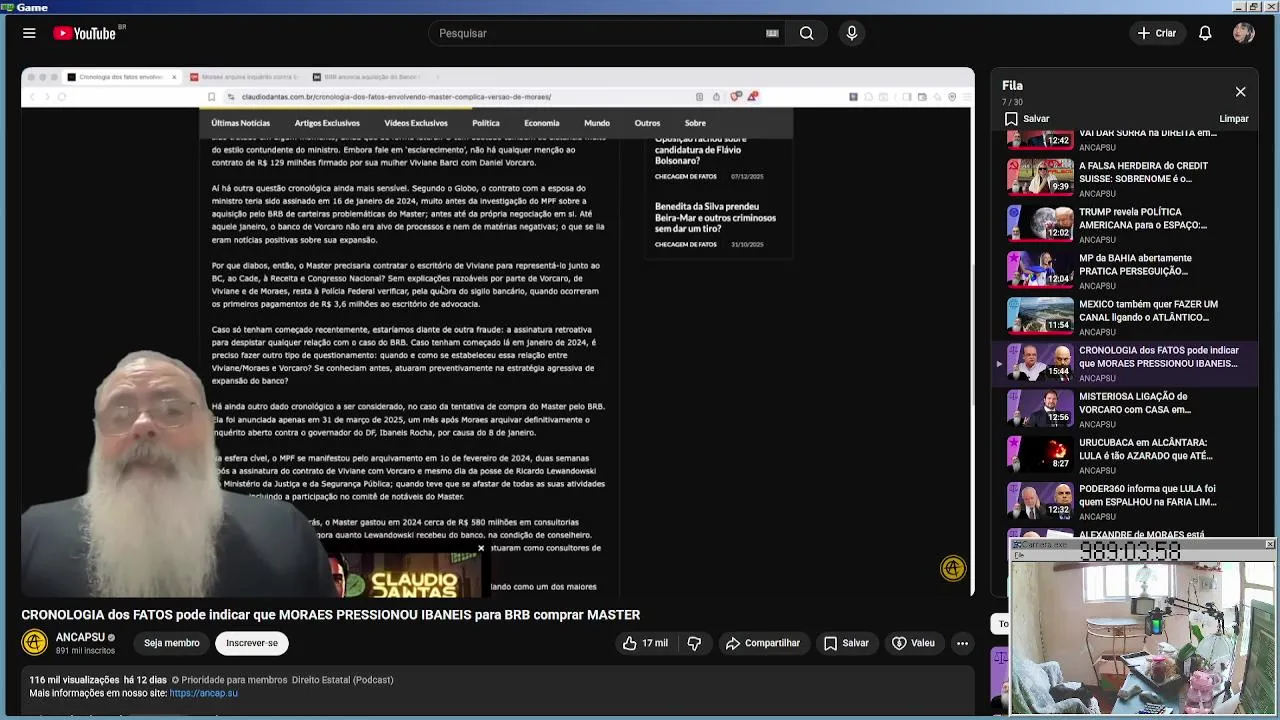The image size is (1280, 720).
Task: Click Artigos Exclusivos in recorded site nav
Action: pyautogui.click(x=327, y=123)
